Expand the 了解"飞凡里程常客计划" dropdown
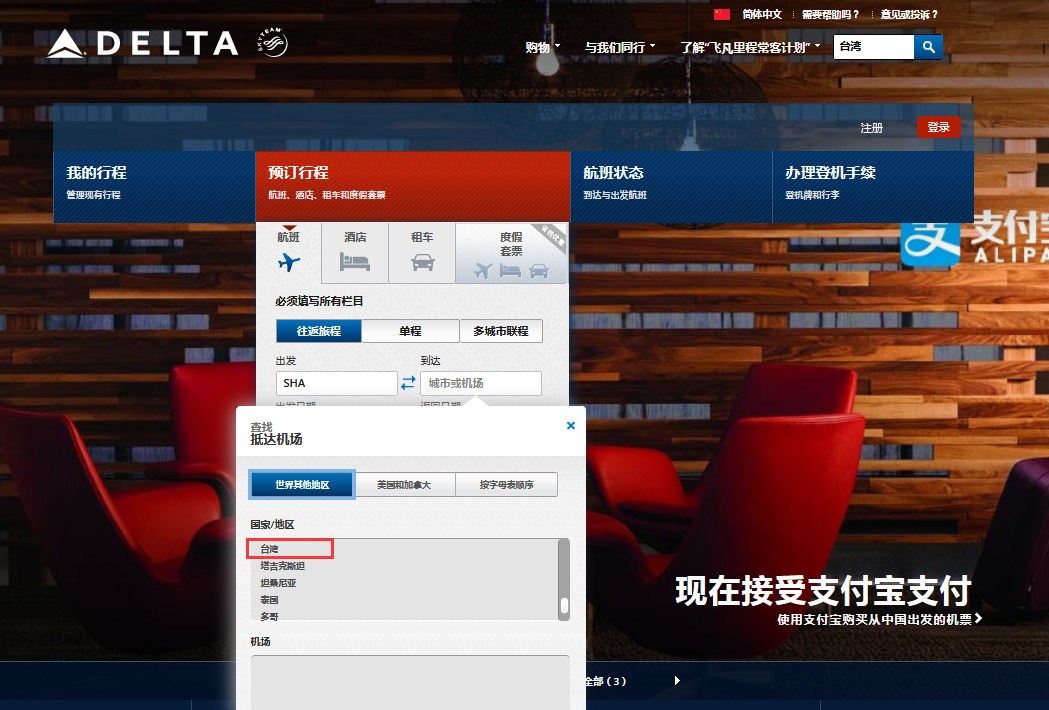Image resolution: width=1049 pixels, height=710 pixels. point(750,47)
